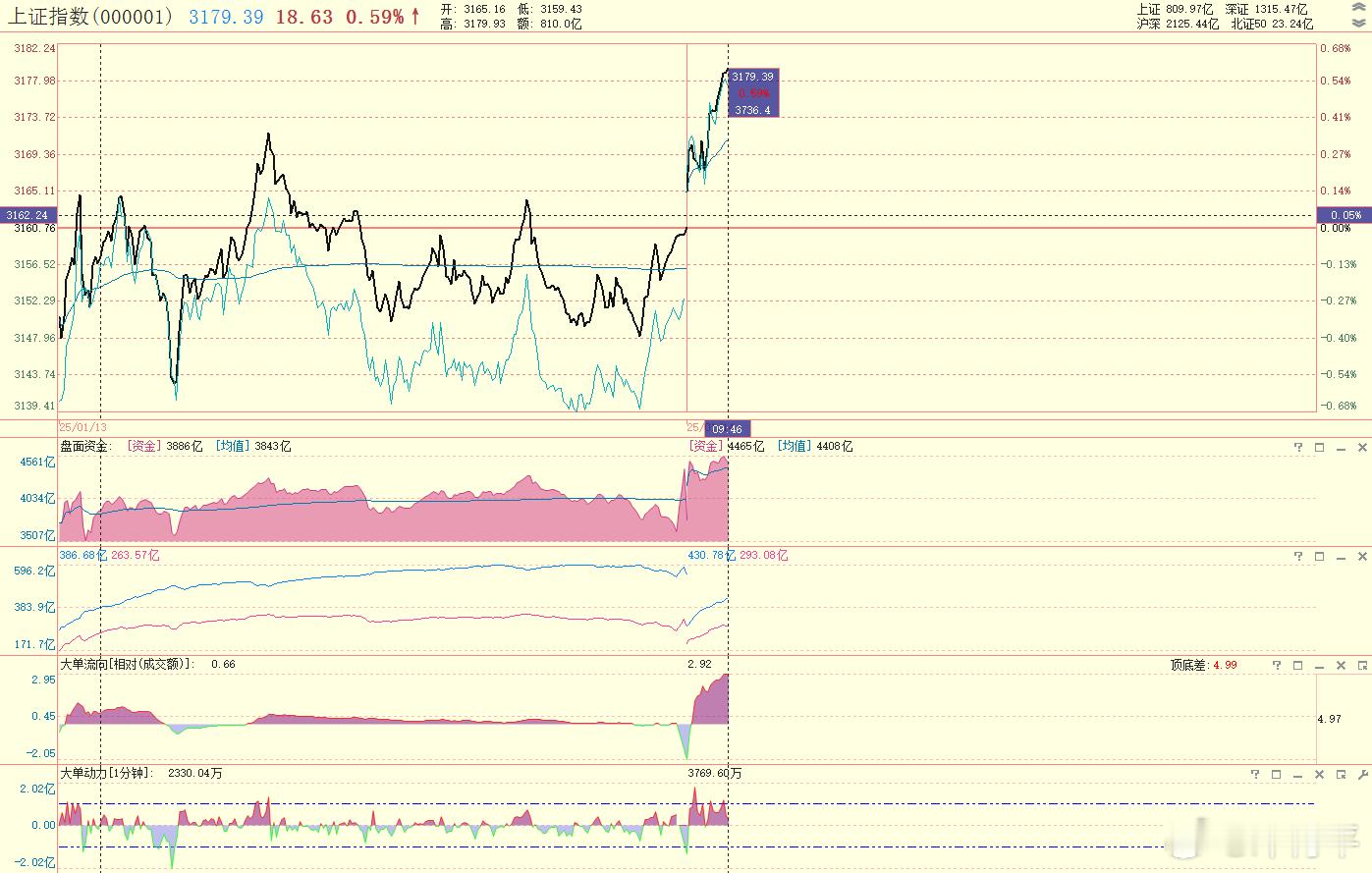Image resolution: width=1372 pixels, height=873 pixels.
Task: Select the 上证指数(000001) title
Action: click(x=90, y=17)
